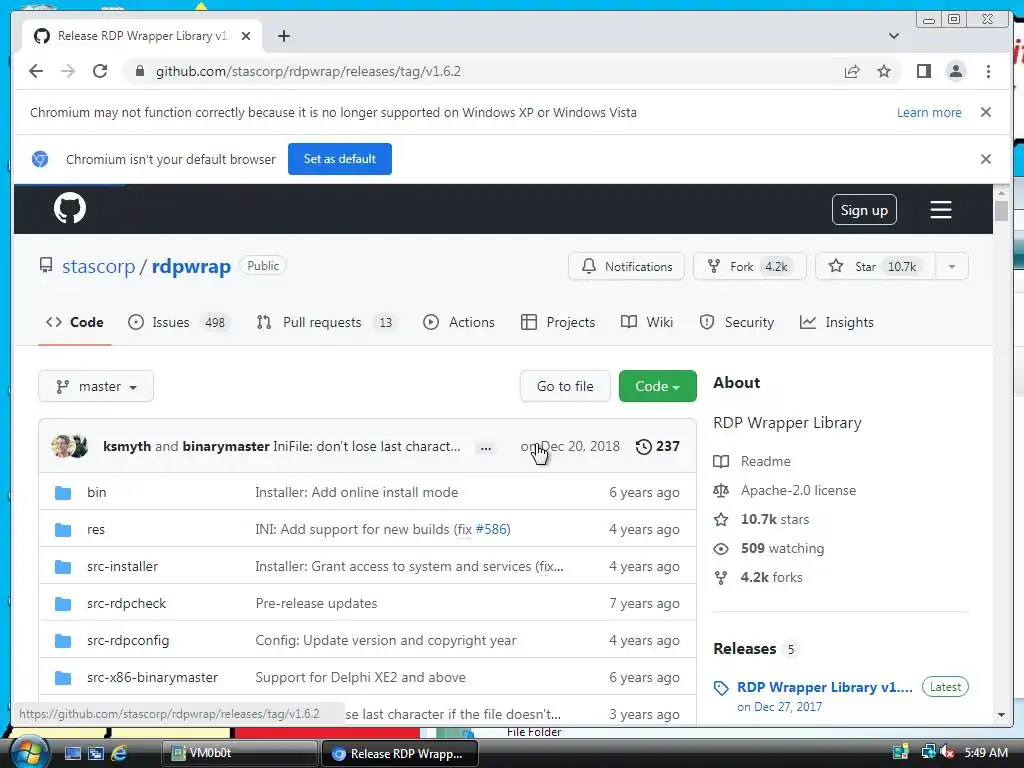Click the profile avatar icon in browser toolbar
The height and width of the screenshot is (768, 1024).
(x=955, y=71)
